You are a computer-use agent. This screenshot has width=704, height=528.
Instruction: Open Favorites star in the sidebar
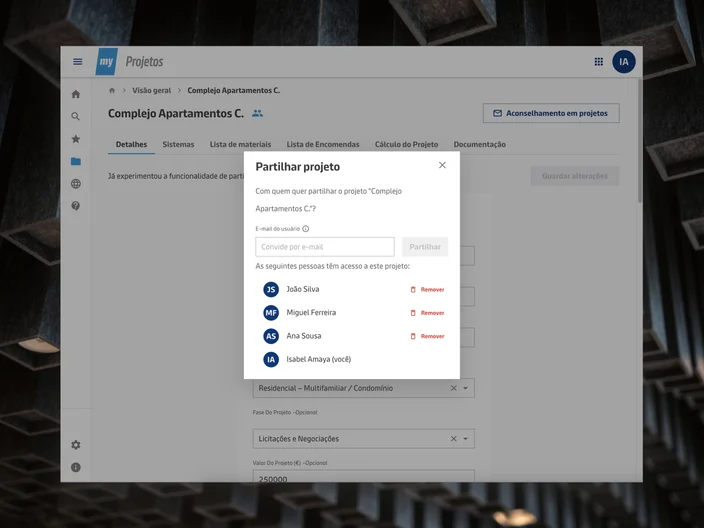click(x=76, y=139)
